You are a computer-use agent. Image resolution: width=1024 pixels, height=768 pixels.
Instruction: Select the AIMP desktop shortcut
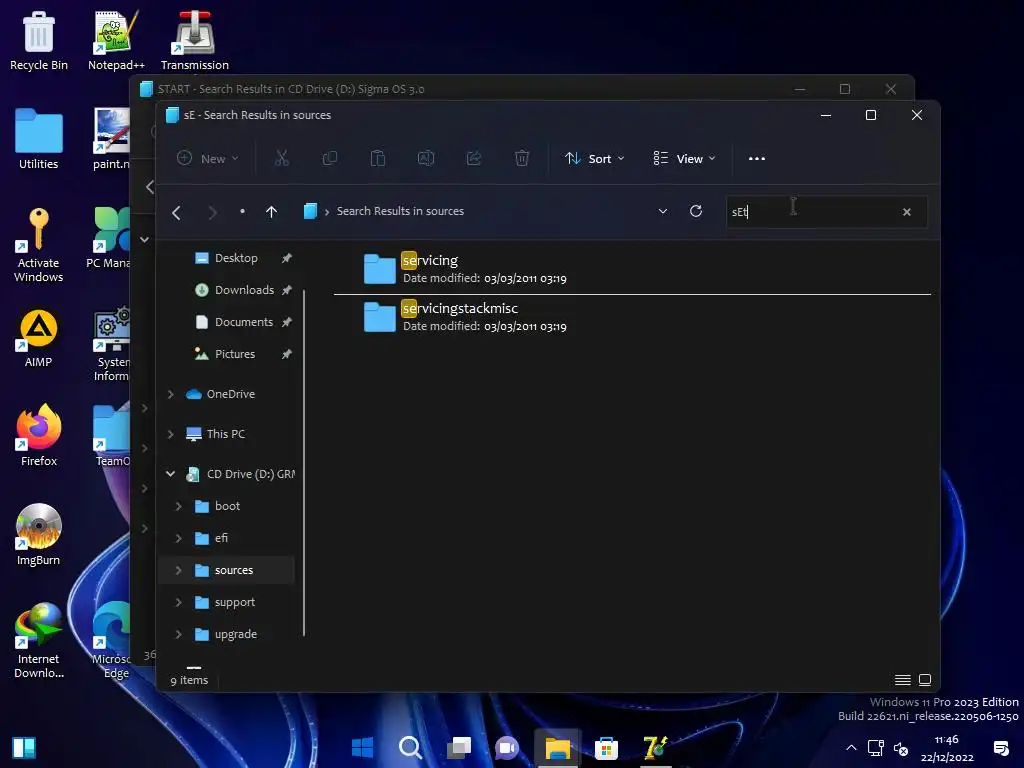pyautogui.click(x=39, y=338)
